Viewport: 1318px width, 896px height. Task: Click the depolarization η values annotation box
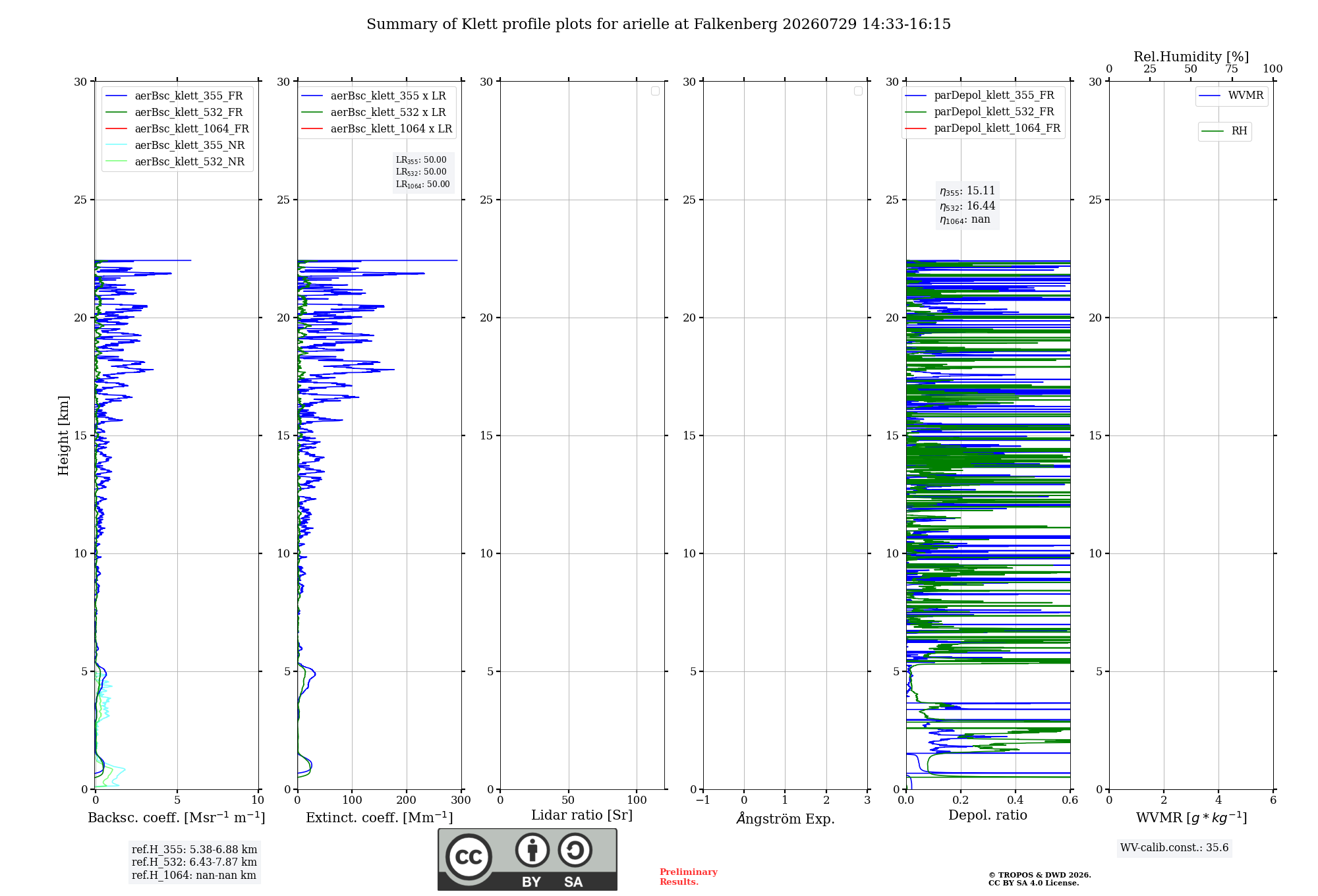(x=967, y=205)
